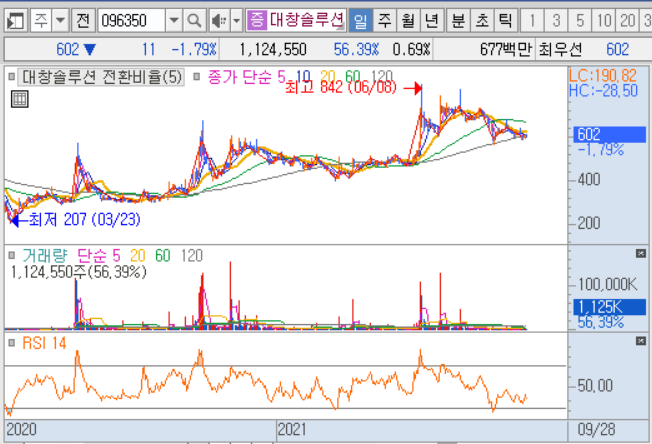Select interval button 3

pyautogui.click(x=556, y=20)
